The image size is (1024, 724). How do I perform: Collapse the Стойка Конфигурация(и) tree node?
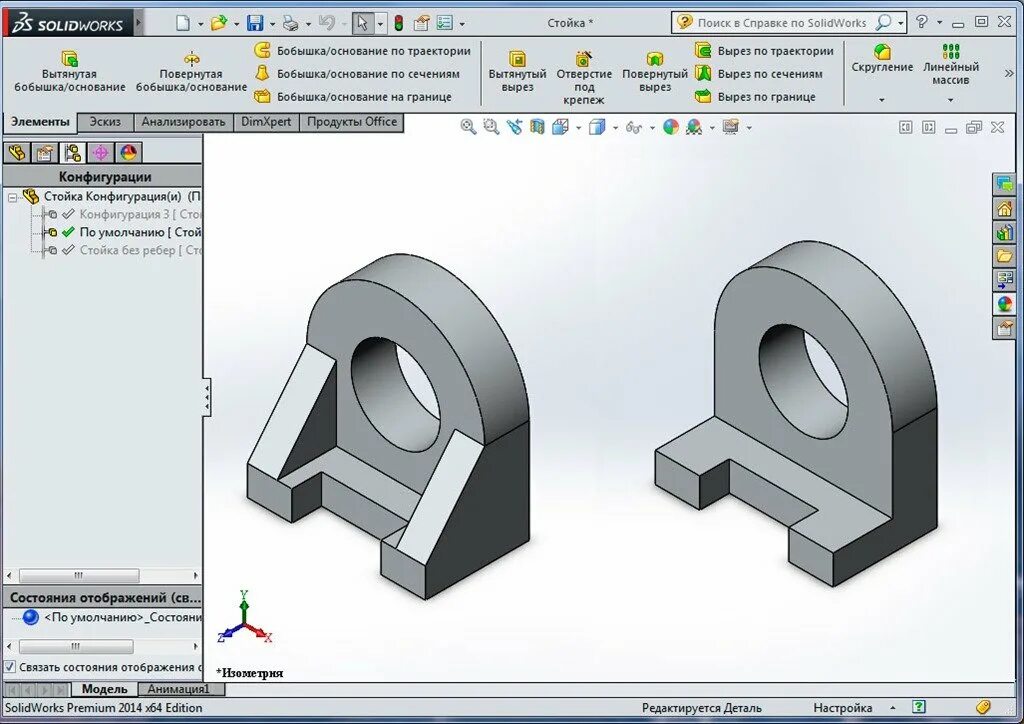click(x=12, y=197)
